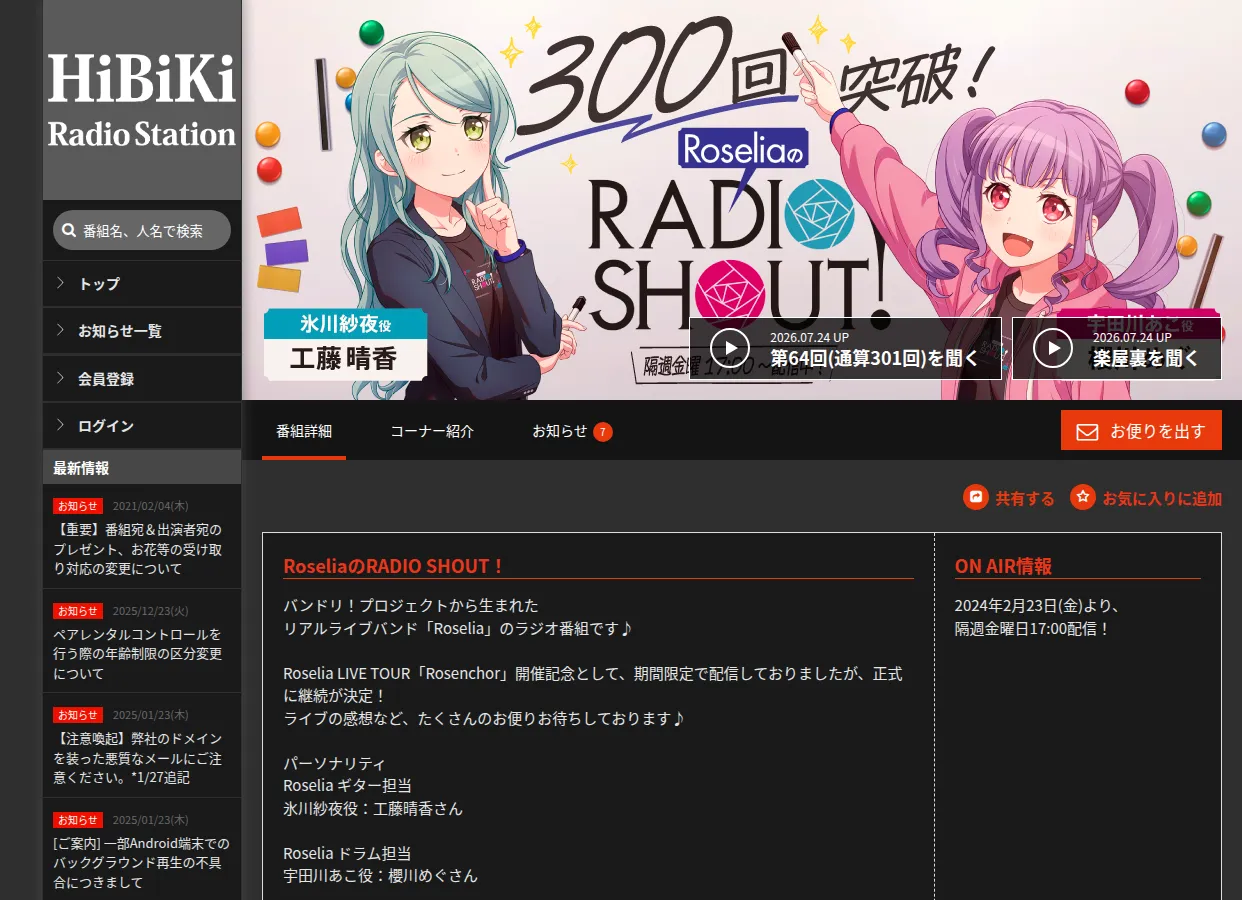Play episode 第64回(通算301回) circle play icon
The height and width of the screenshot is (900, 1242).
(x=730, y=348)
